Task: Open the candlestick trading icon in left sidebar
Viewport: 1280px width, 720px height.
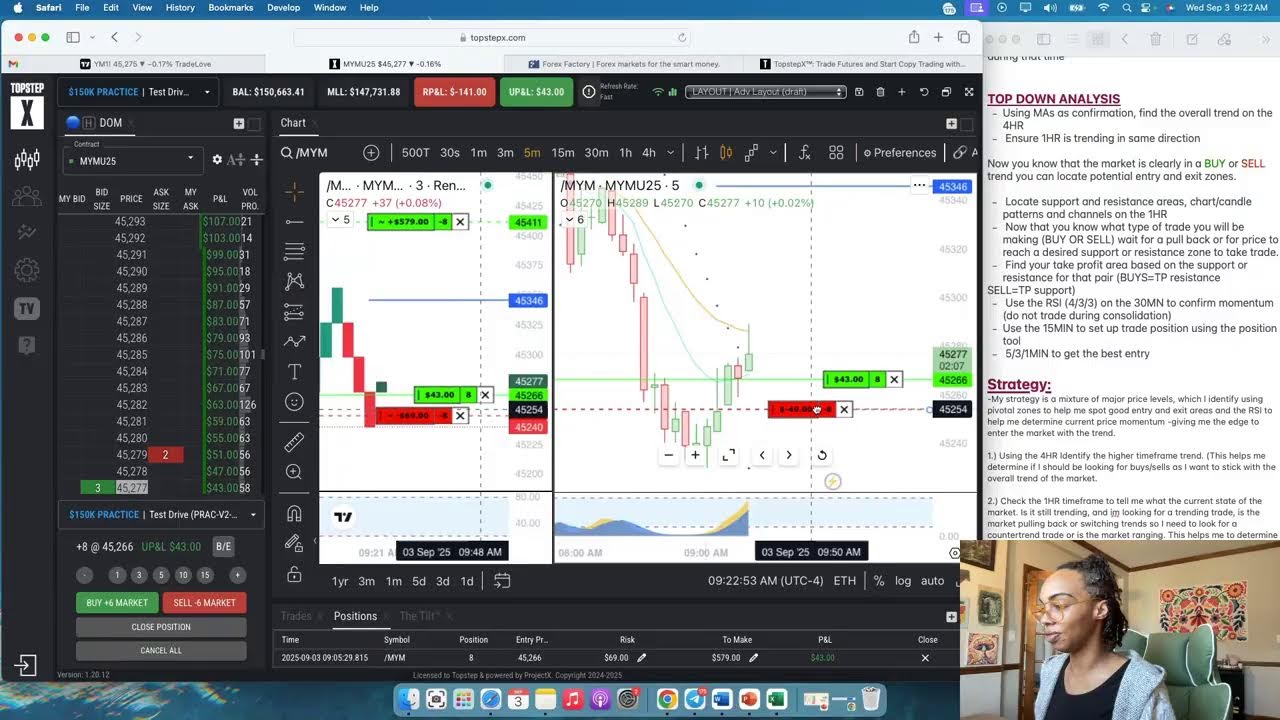Action: click(27, 160)
